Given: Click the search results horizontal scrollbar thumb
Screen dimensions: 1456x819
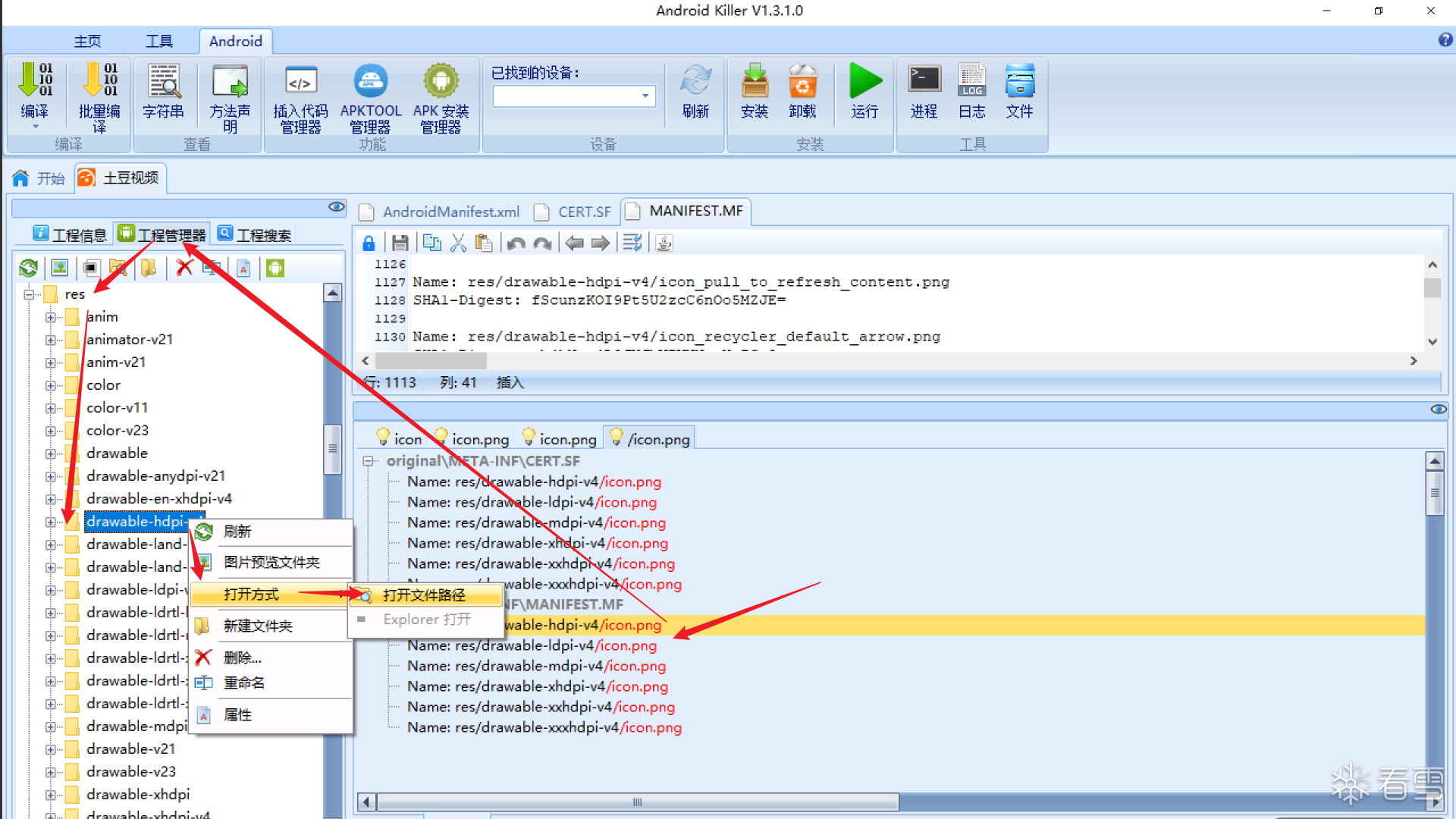Looking at the screenshot, I should coord(638,802).
